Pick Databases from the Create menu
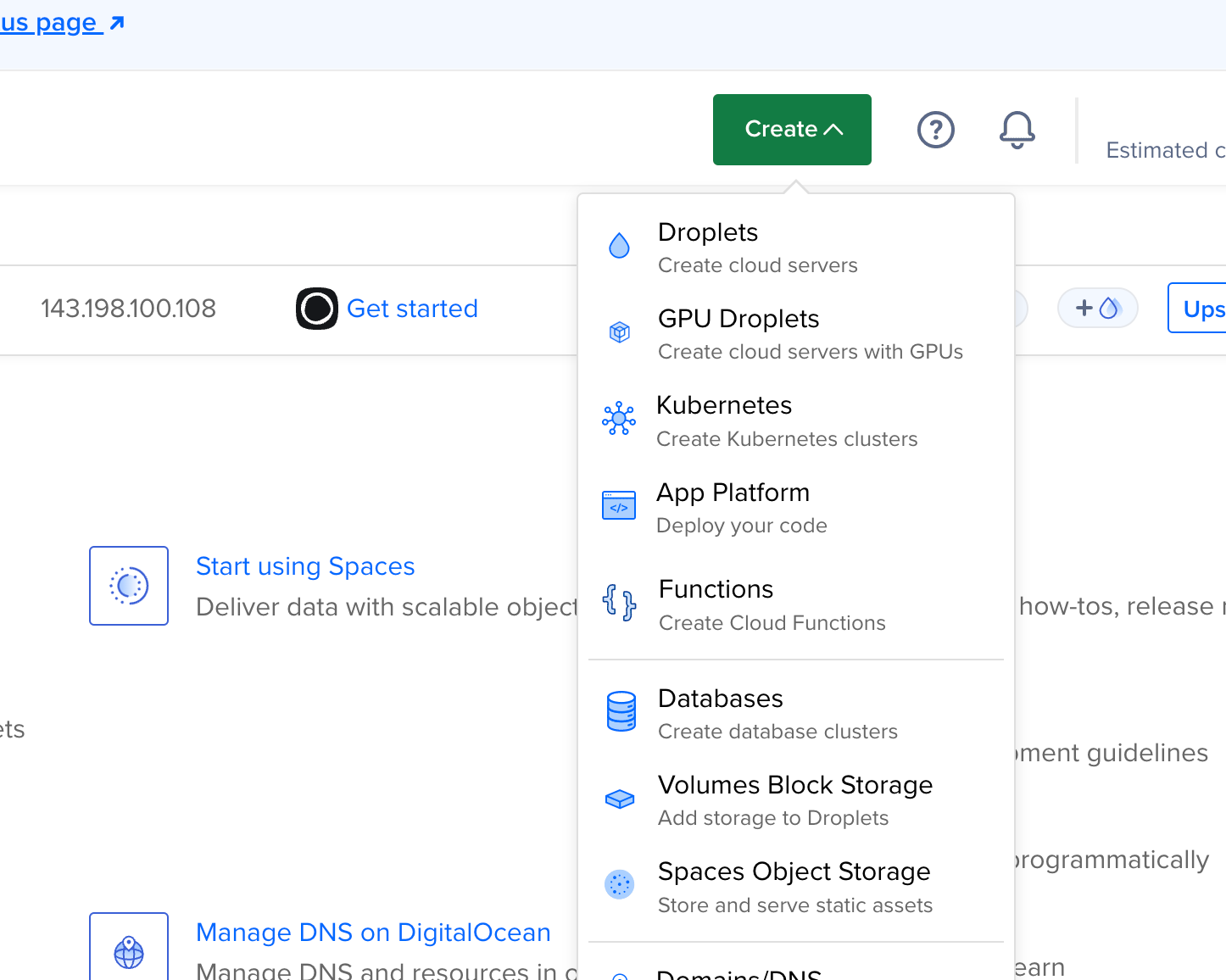Screen dimensions: 1226x980 [796, 714]
